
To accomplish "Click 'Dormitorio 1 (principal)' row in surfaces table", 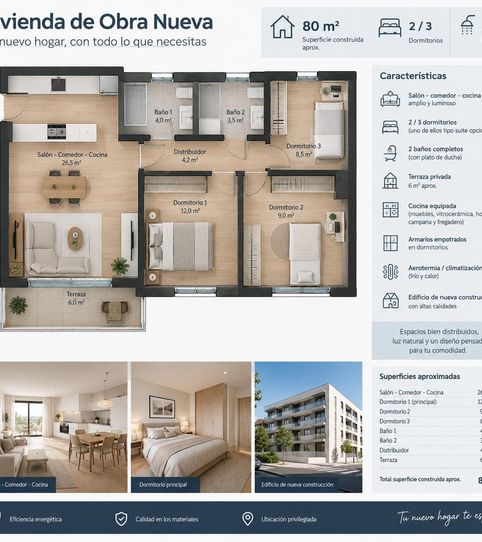I will (x=430, y=402).
